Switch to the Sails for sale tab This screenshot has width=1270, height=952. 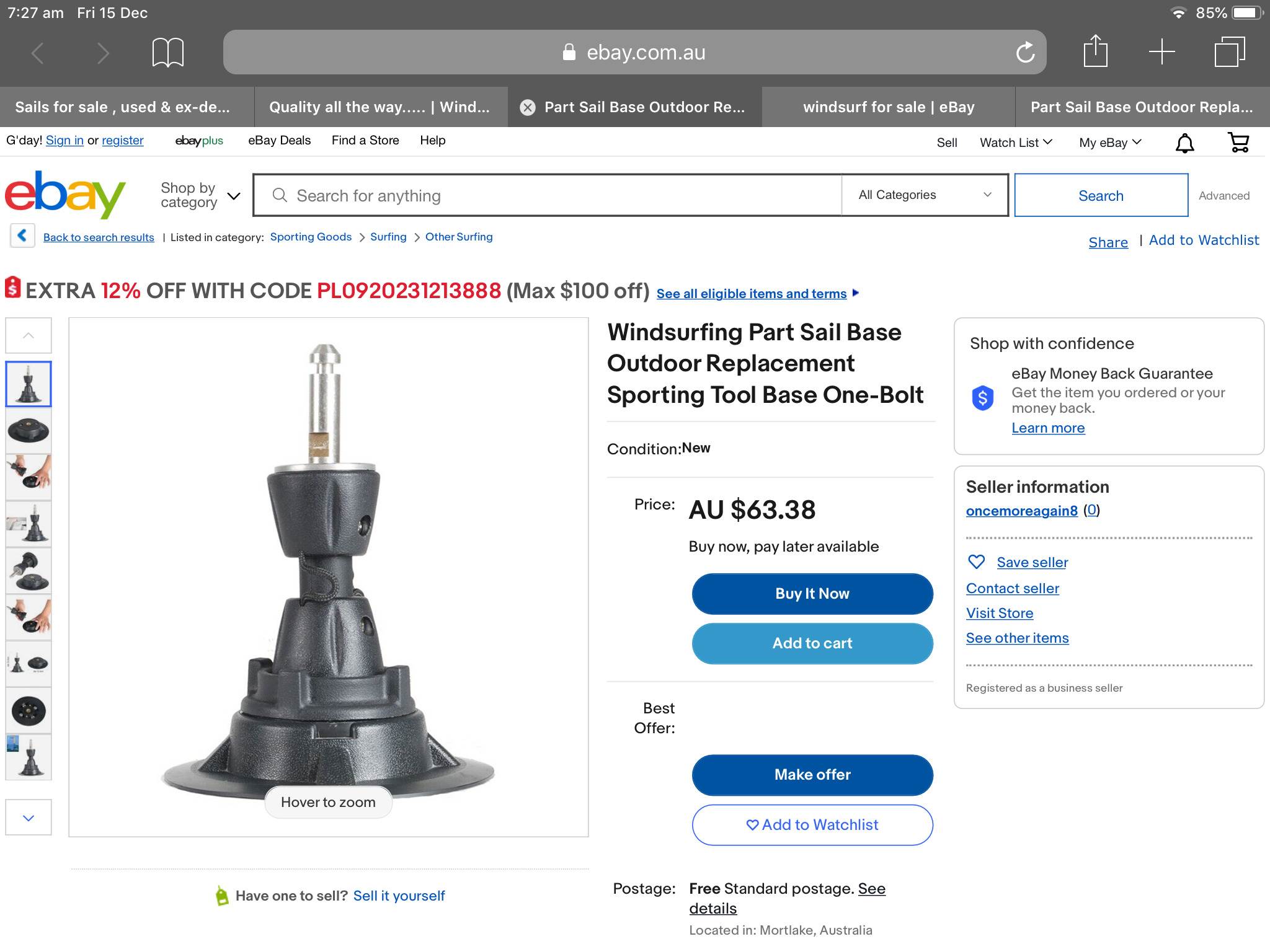coord(123,107)
